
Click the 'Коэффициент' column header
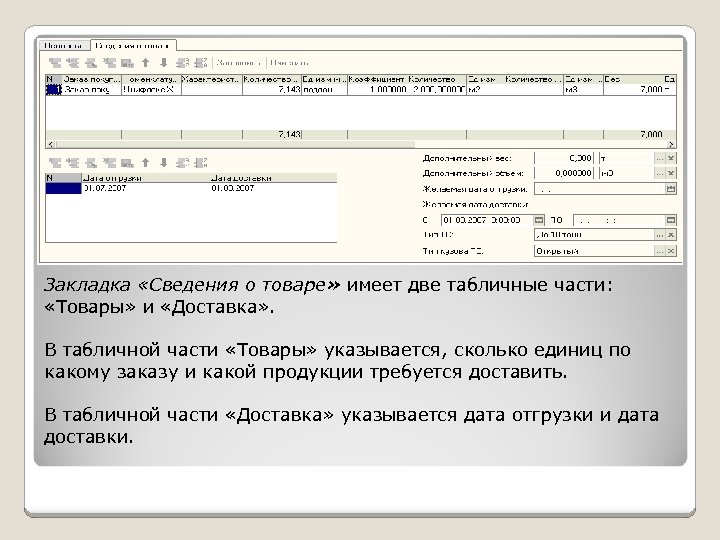(377, 79)
